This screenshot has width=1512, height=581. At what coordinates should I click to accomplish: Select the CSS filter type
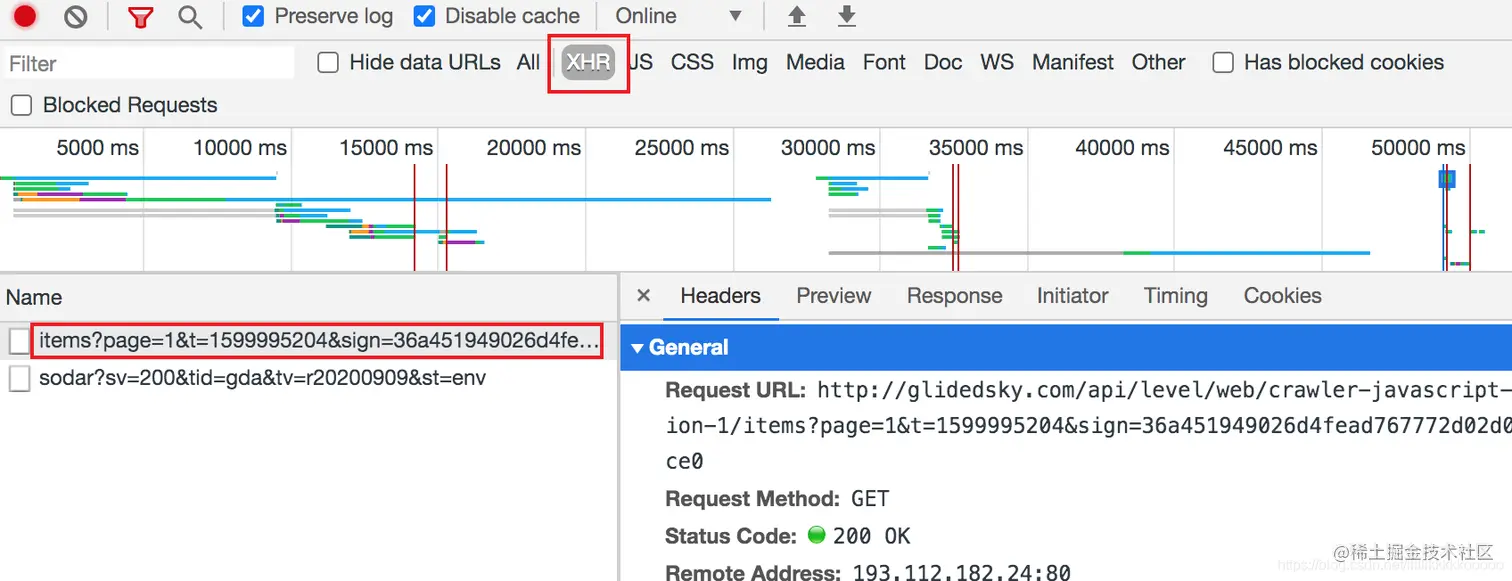coord(692,62)
